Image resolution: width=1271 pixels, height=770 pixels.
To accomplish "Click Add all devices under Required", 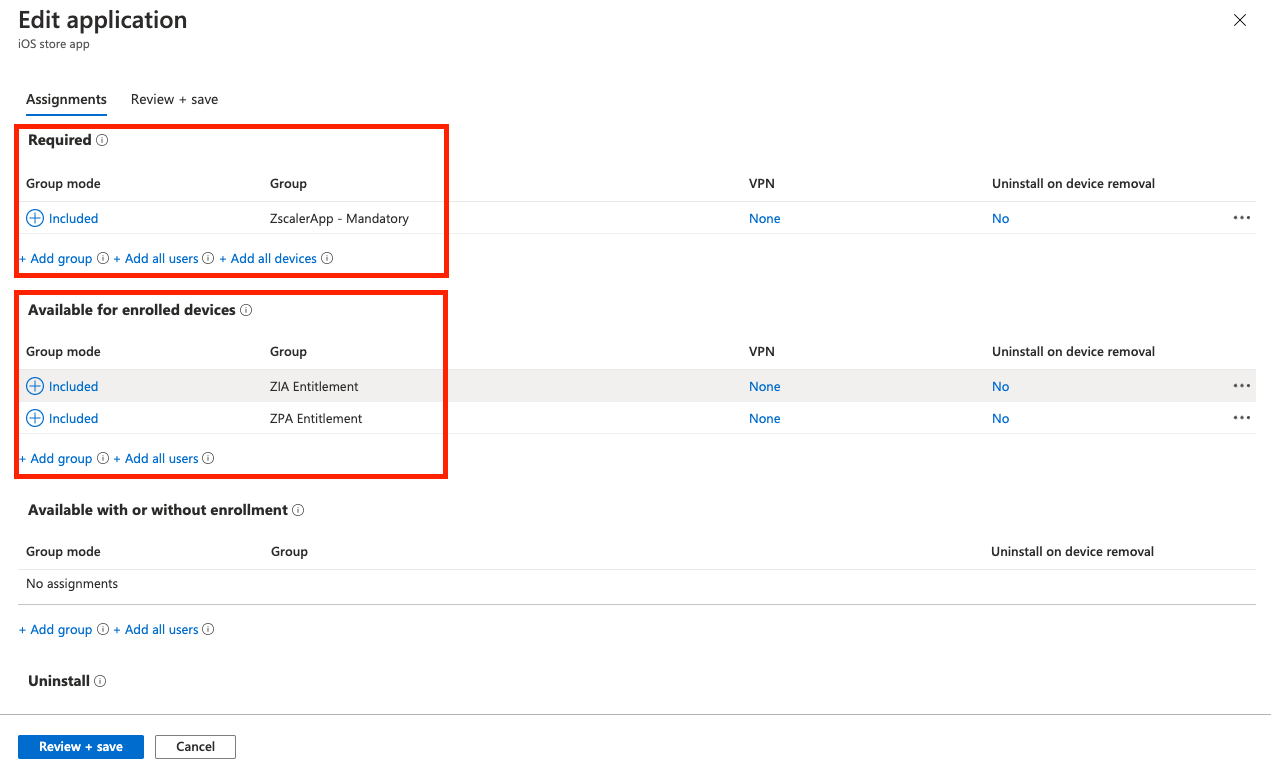I will pos(268,259).
